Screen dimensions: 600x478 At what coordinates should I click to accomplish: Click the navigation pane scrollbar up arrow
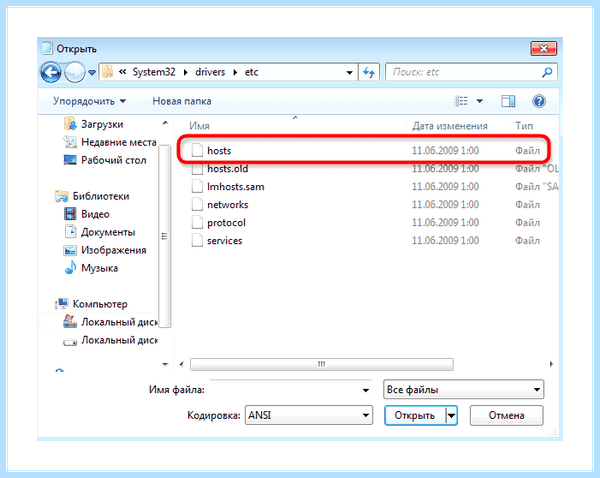pyautogui.click(x=165, y=123)
